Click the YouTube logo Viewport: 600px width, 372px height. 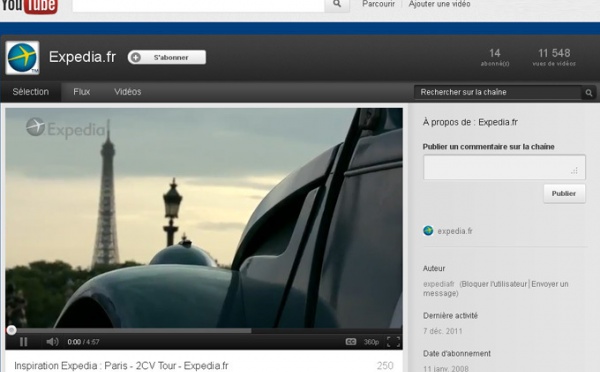(29, 7)
